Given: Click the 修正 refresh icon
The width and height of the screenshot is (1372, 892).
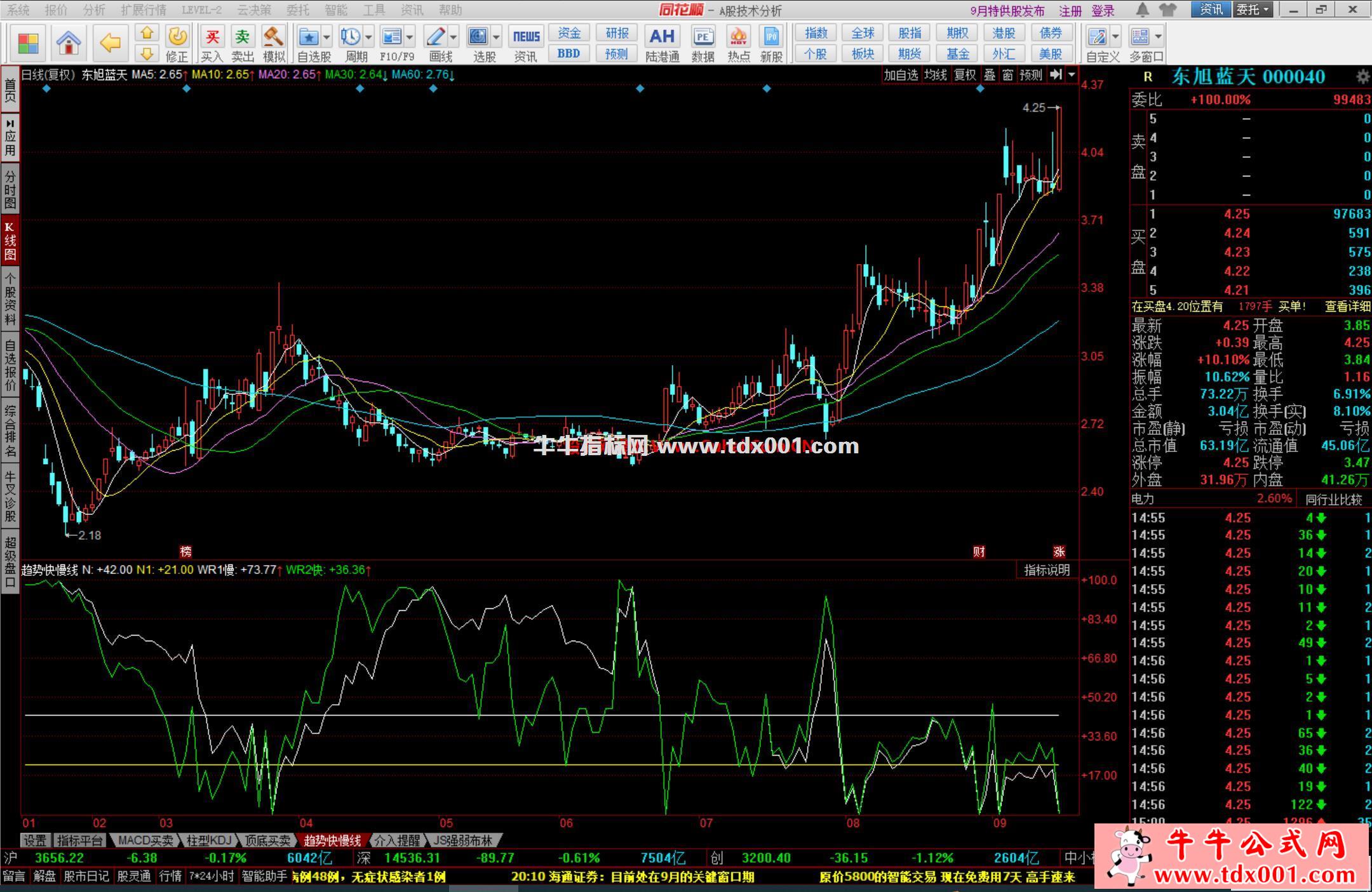Looking at the screenshot, I should (x=177, y=43).
